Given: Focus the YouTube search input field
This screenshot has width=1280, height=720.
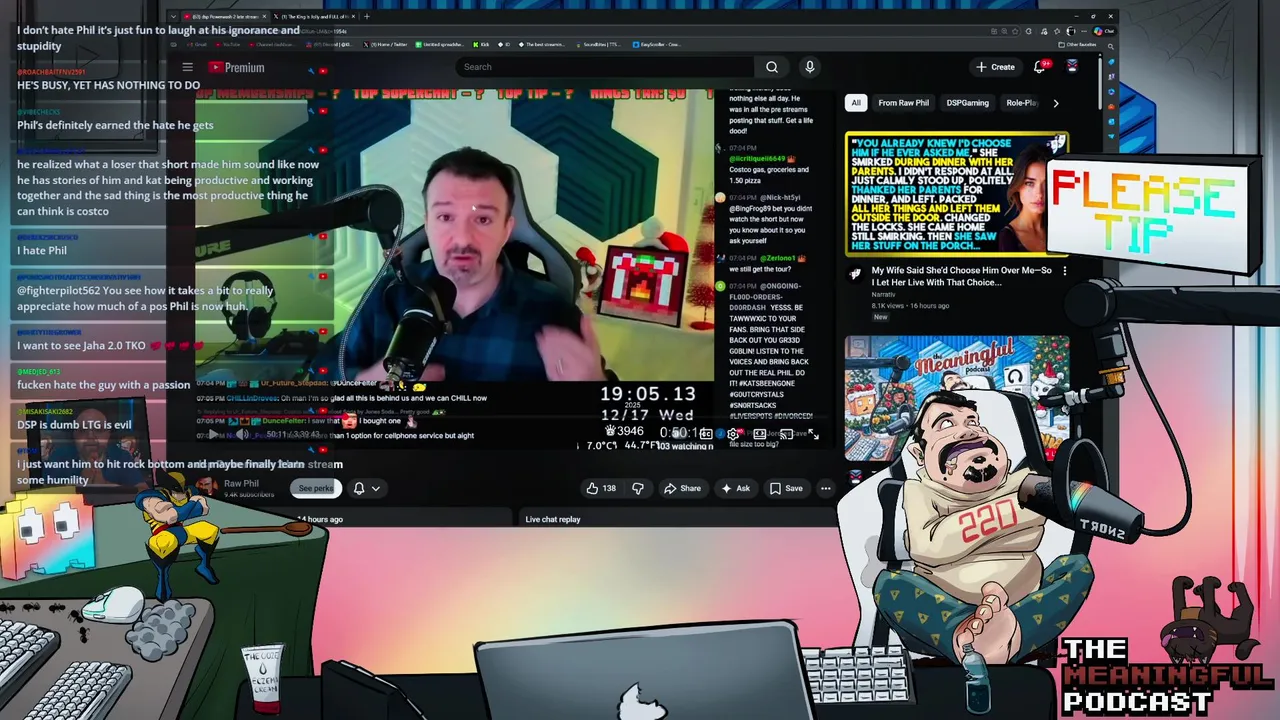Looking at the screenshot, I should pos(606,67).
